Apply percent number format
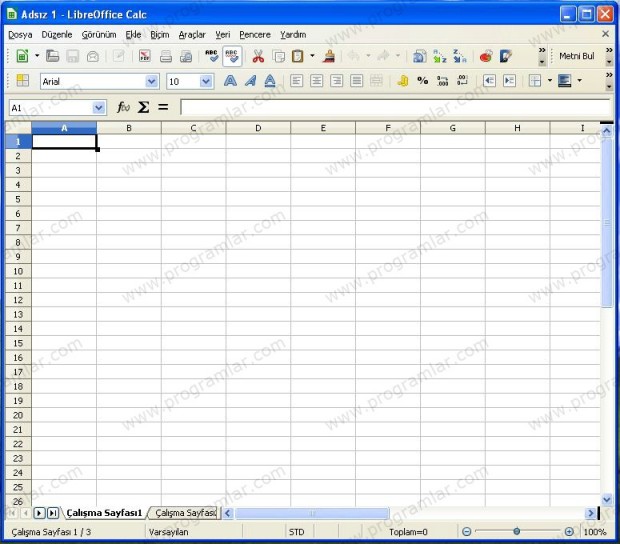 (x=423, y=81)
